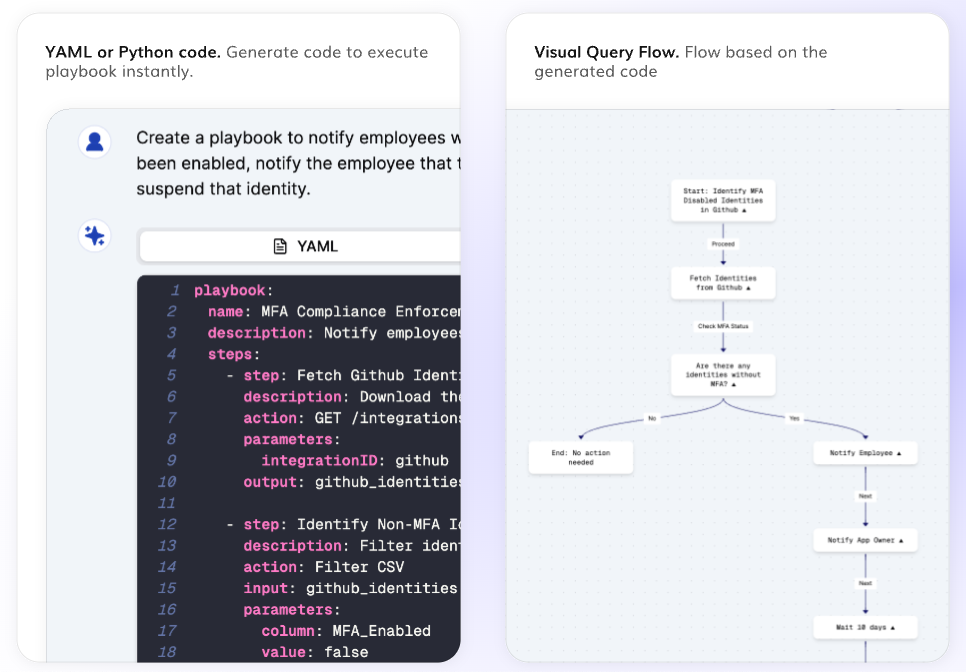Image resolution: width=966 pixels, height=672 pixels.
Task: Click the 'steps:' code line
Action: [x=233, y=354]
